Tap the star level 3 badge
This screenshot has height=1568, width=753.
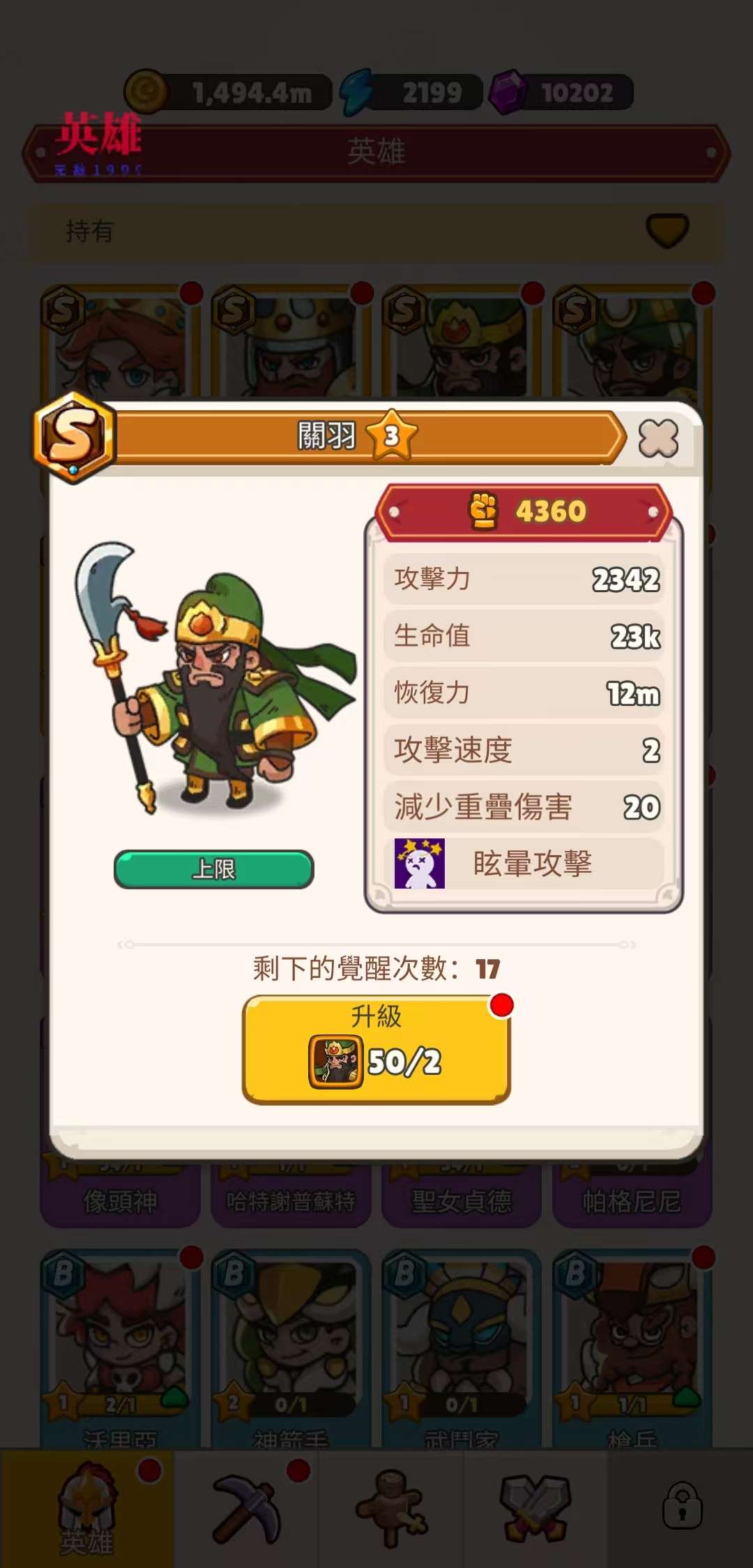click(392, 435)
